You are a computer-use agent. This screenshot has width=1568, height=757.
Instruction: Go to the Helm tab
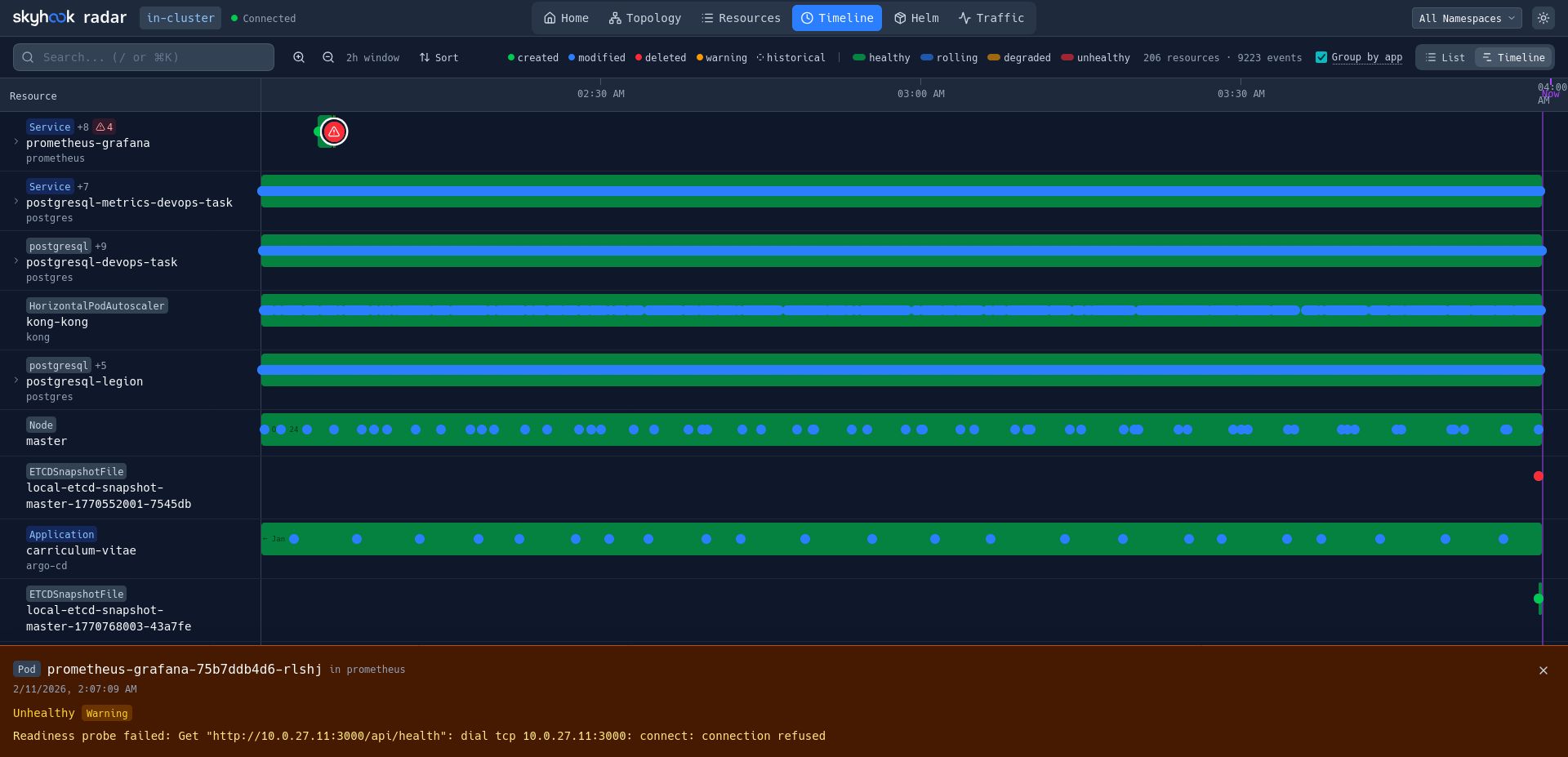[916, 18]
